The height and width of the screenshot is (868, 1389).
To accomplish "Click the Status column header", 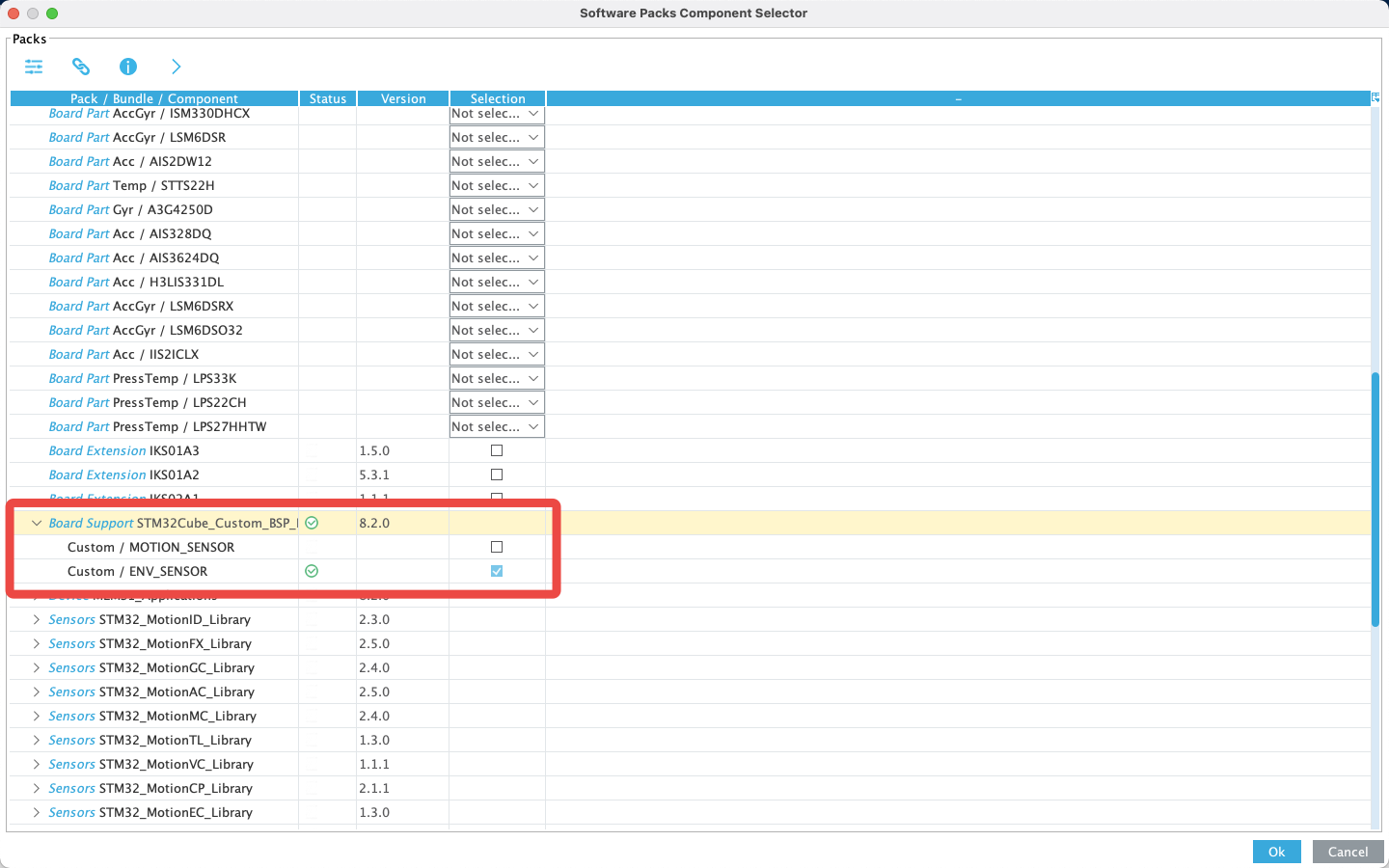I will [x=328, y=98].
